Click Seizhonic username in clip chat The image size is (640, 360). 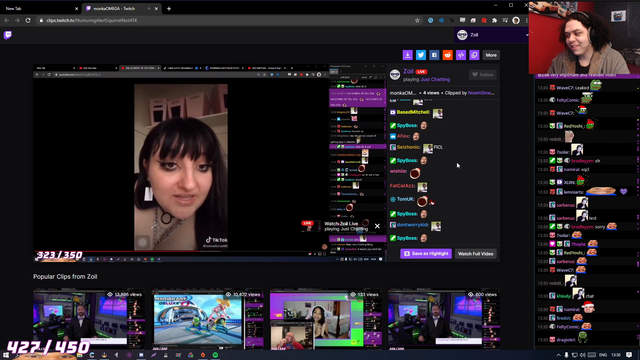408,147
